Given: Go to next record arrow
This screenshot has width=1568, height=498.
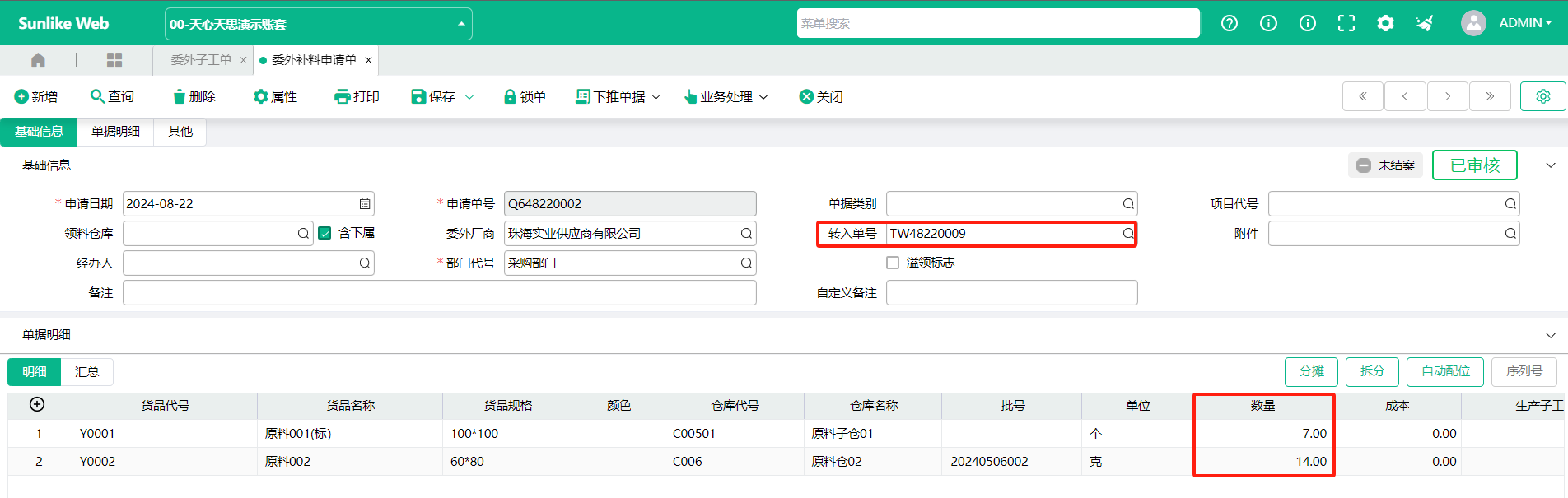Looking at the screenshot, I should [1448, 96].
